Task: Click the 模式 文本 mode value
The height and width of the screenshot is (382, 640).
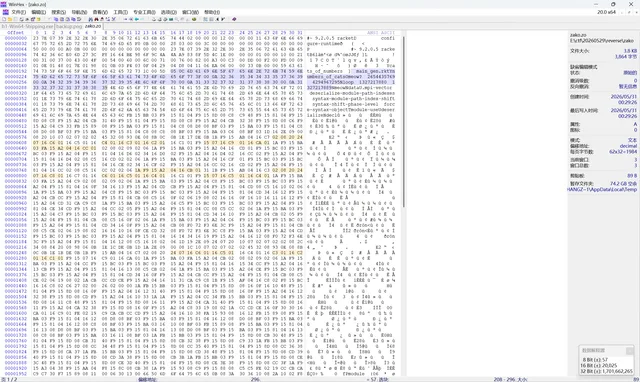Action: point(632,140)
